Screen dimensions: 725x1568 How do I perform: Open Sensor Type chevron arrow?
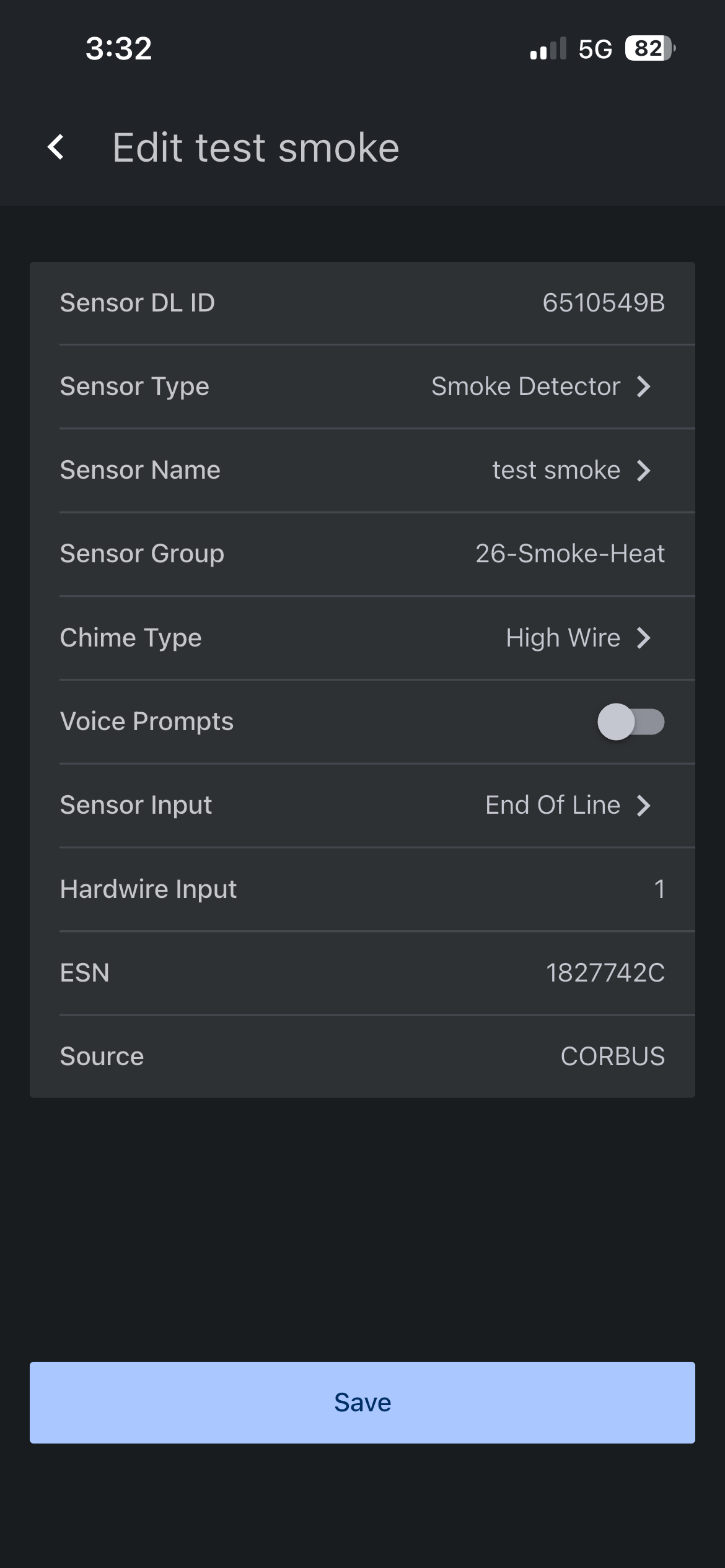pos(644,386)
